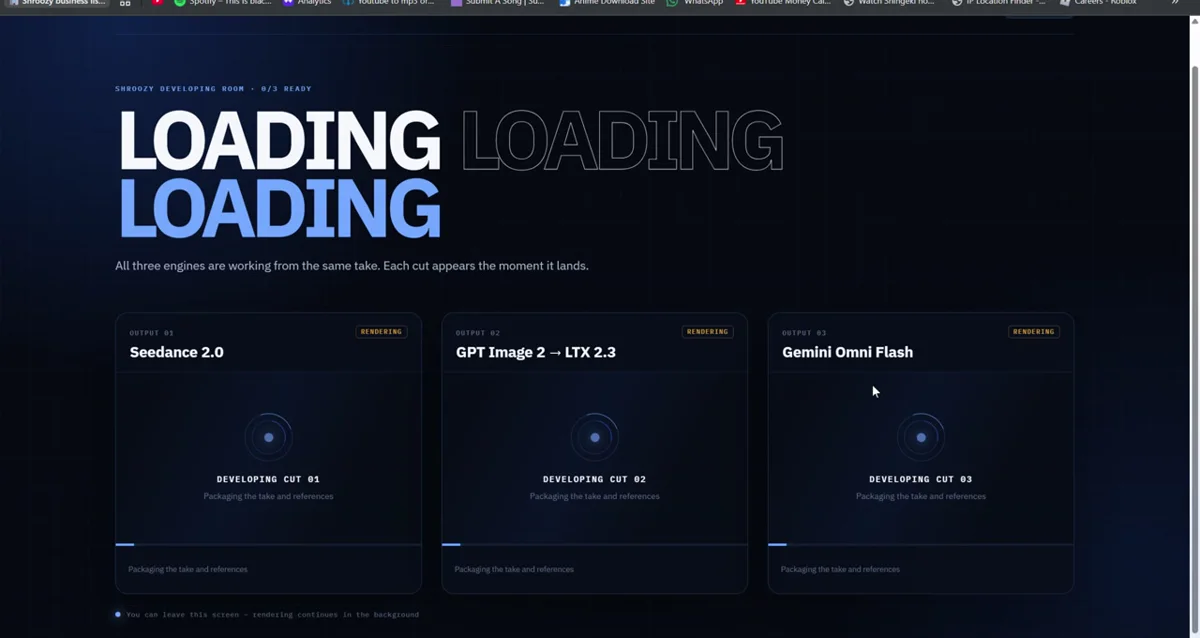Open the Shroozy business bookmark
Viewport: 1200px width, 638px height.
pyautogui.click(x=56, y=3)
